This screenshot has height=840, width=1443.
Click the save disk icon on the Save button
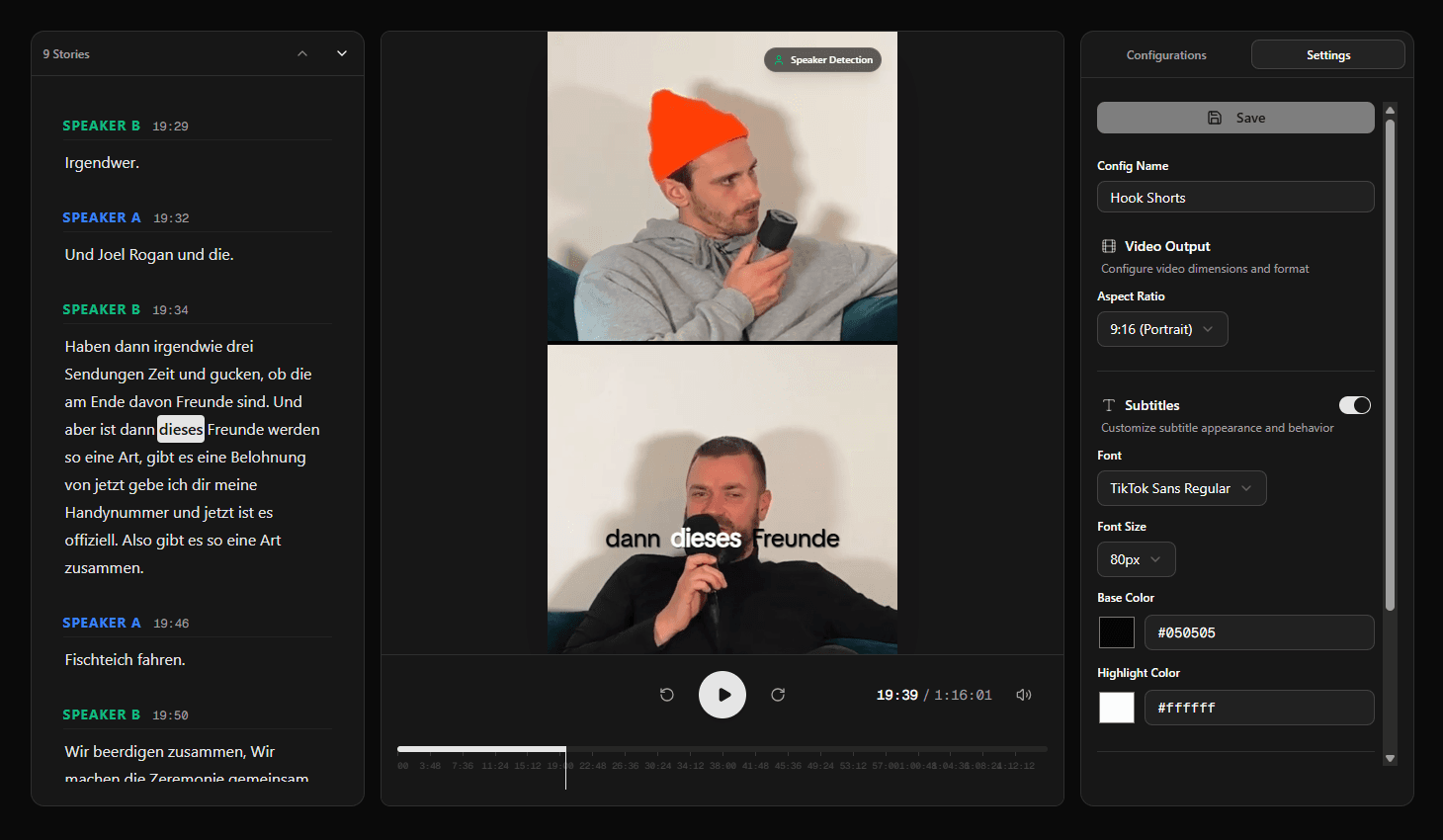click(1215, 117)
